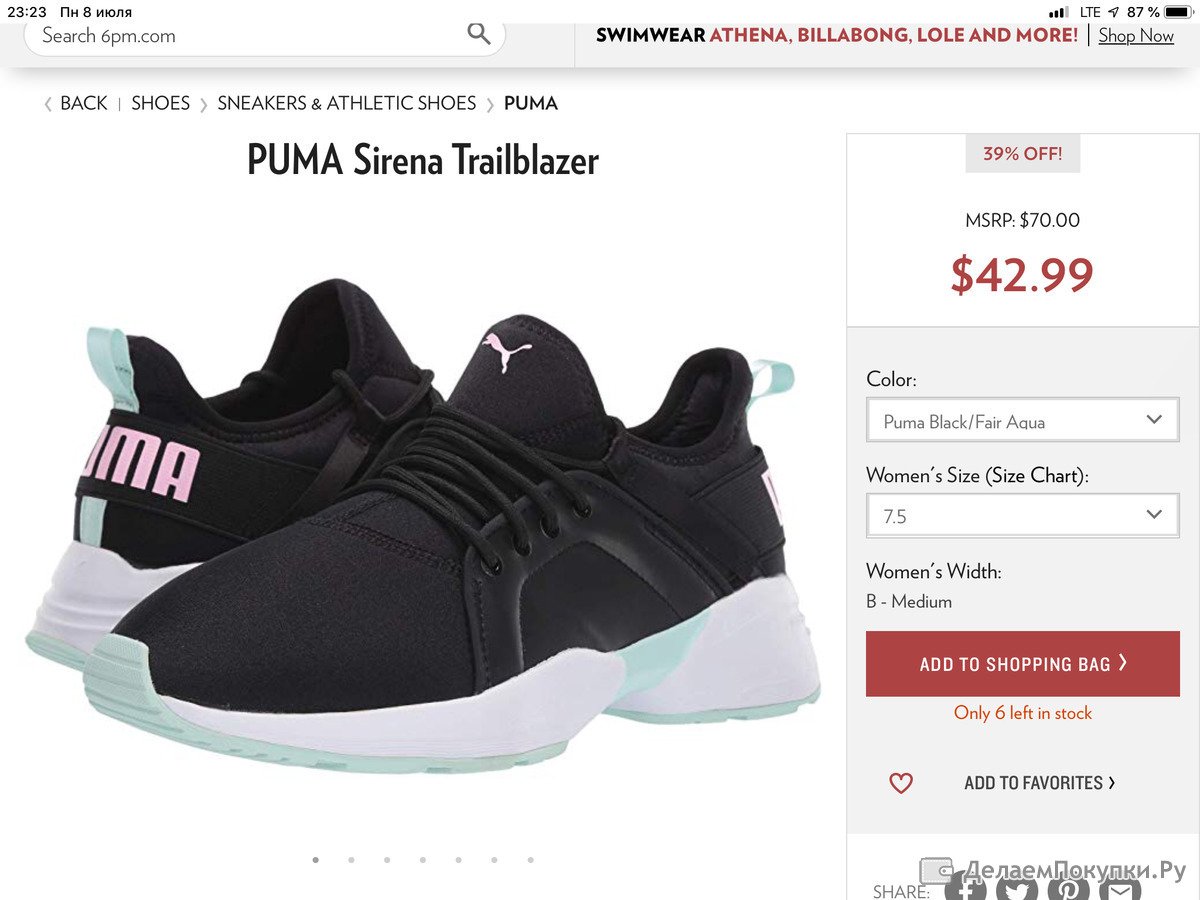
Task: Click the search magnifier icon
Action: click(x=479, y=34)
